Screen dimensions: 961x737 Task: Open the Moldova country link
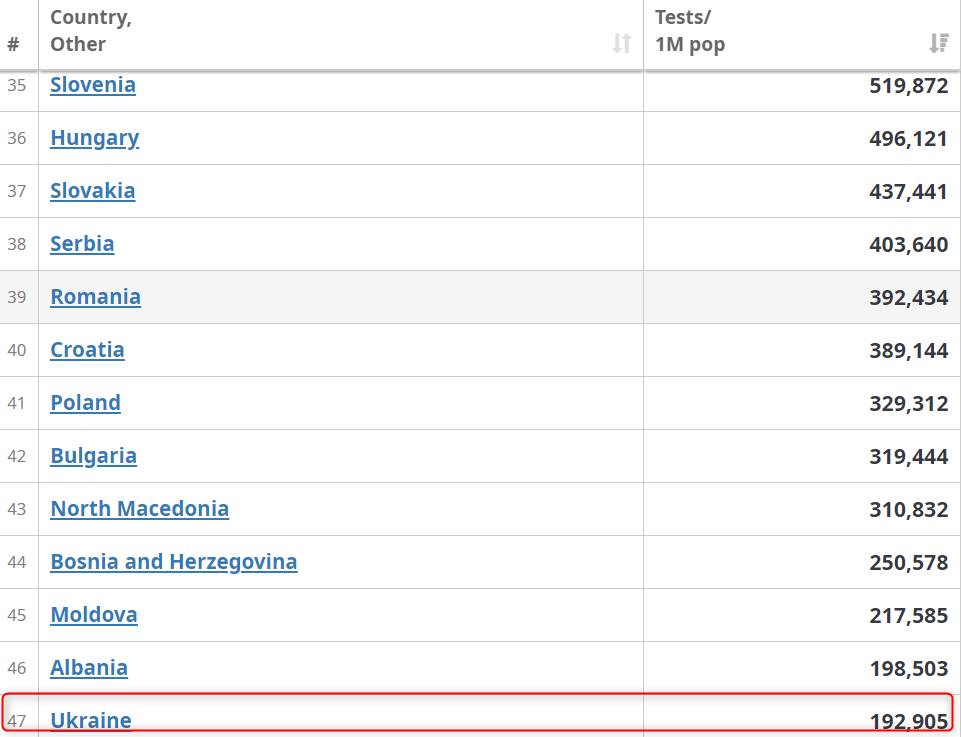click(x=93, y=615)
